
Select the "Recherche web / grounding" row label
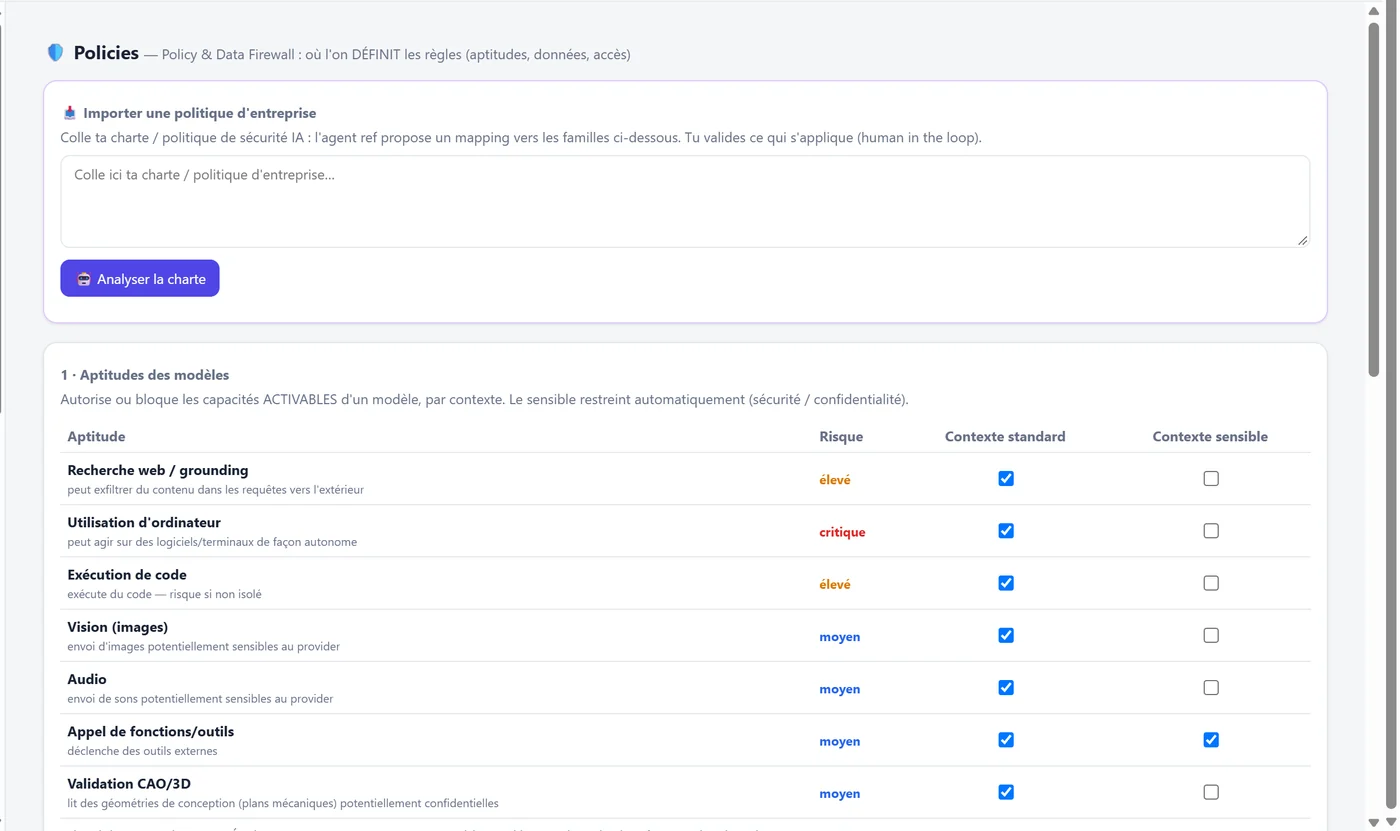point(158,470)
